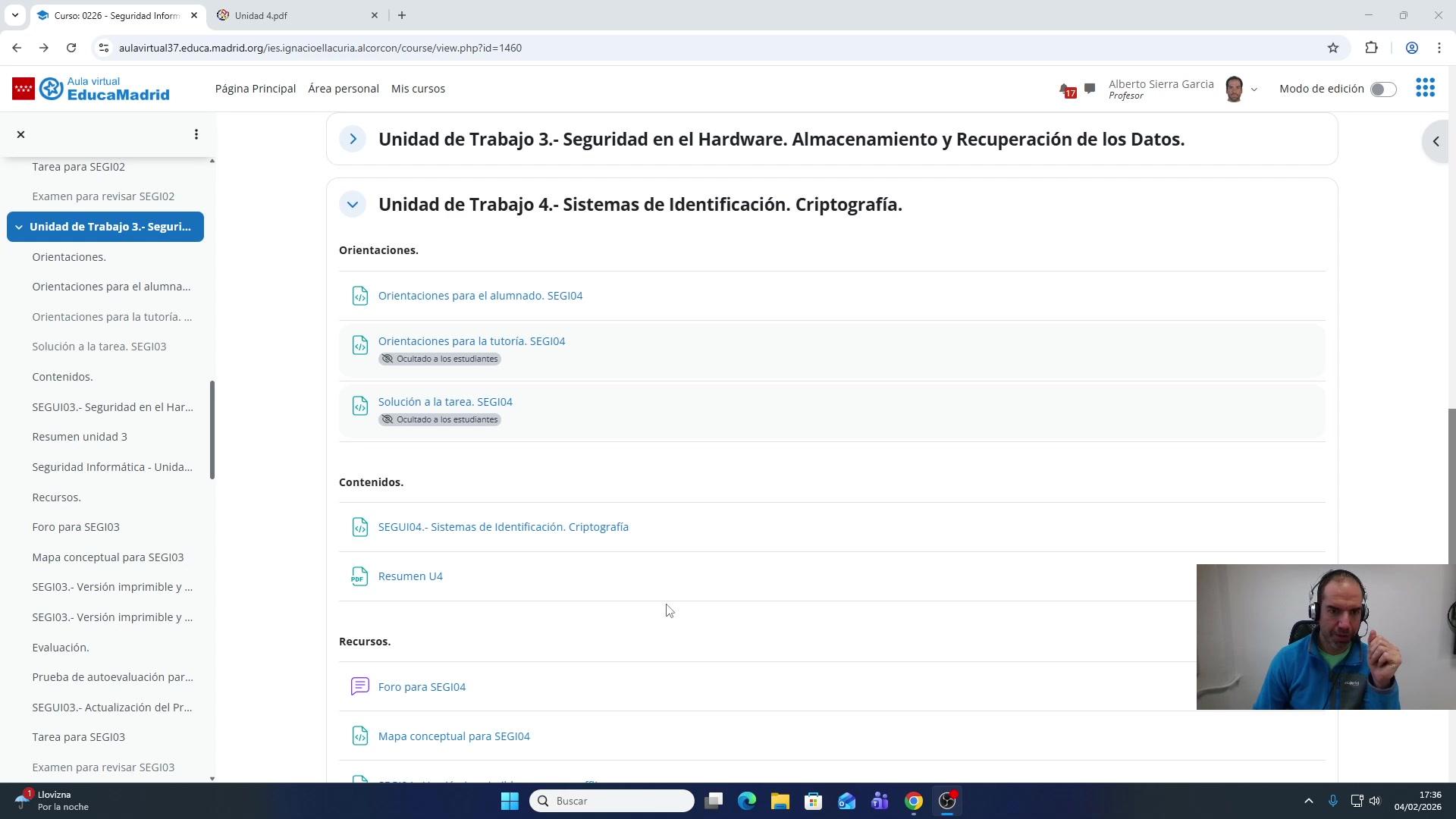Viewport: 1456px width, 819px height.
Task: Collapse Unidad de Trabajo 3 in sidebar
Action: pyautogui.click(x=19, y=227)
